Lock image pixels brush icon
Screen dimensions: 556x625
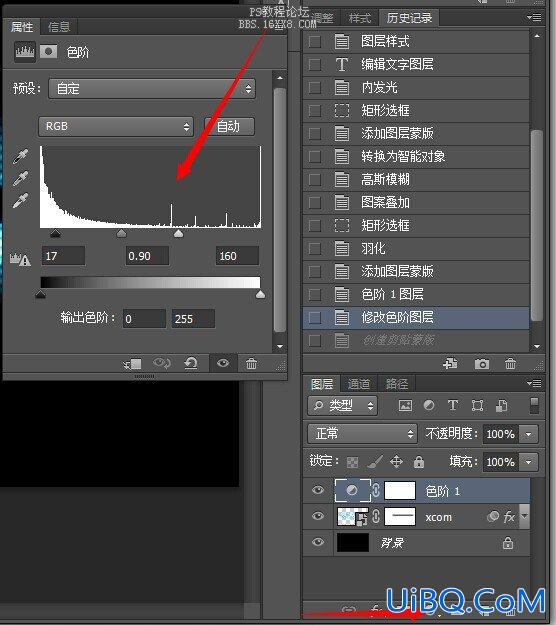[x=375, y=462]
